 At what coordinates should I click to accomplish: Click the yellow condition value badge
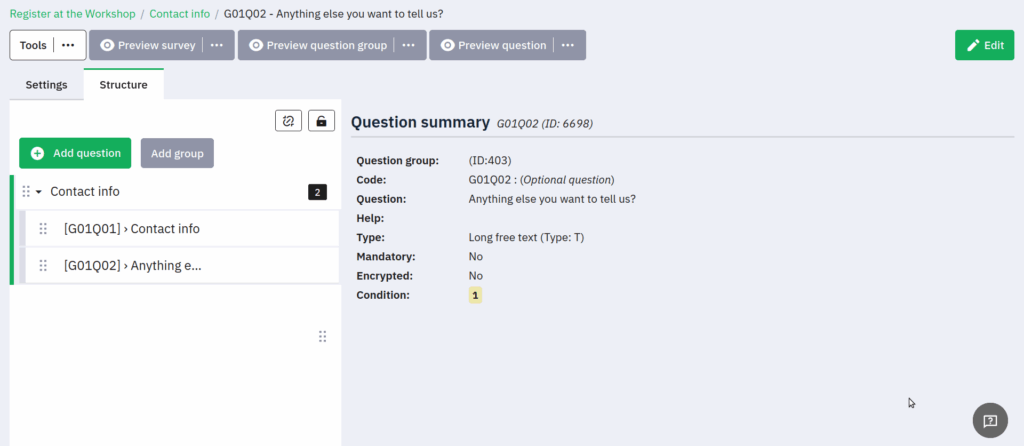(x=475, y=295)
